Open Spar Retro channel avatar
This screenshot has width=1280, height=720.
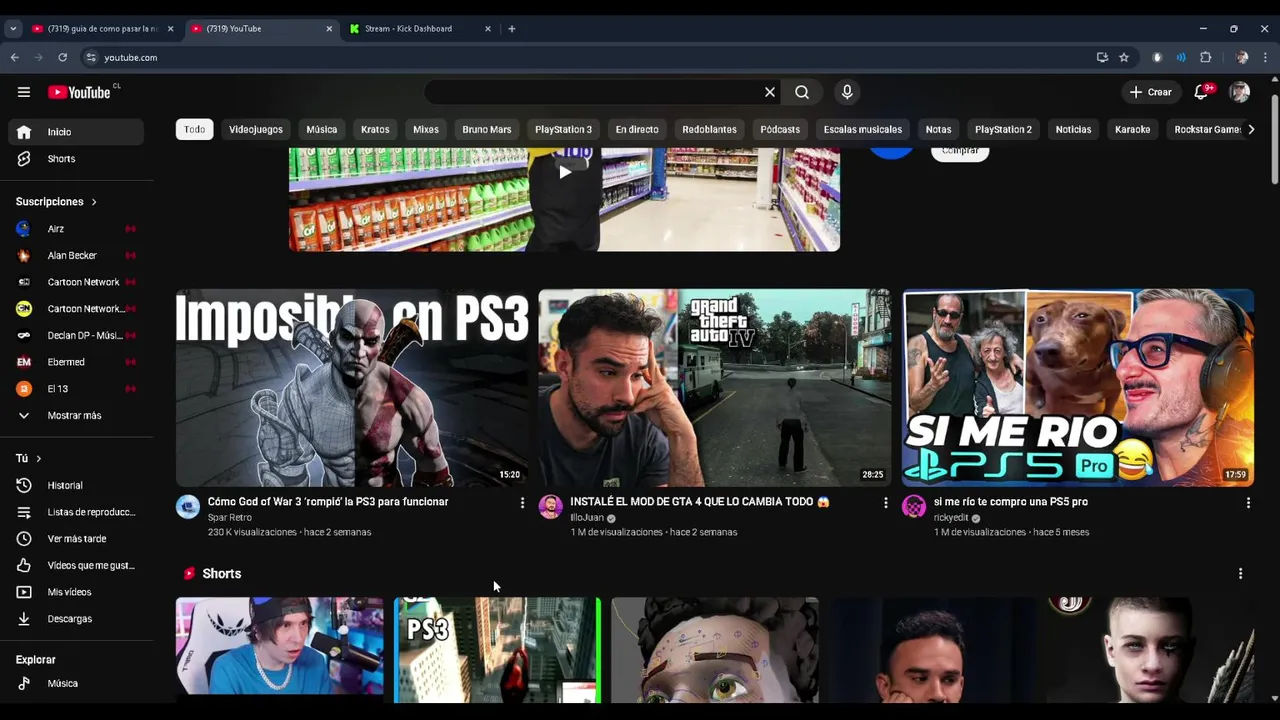pyautogui.click(x=188, y=507)
